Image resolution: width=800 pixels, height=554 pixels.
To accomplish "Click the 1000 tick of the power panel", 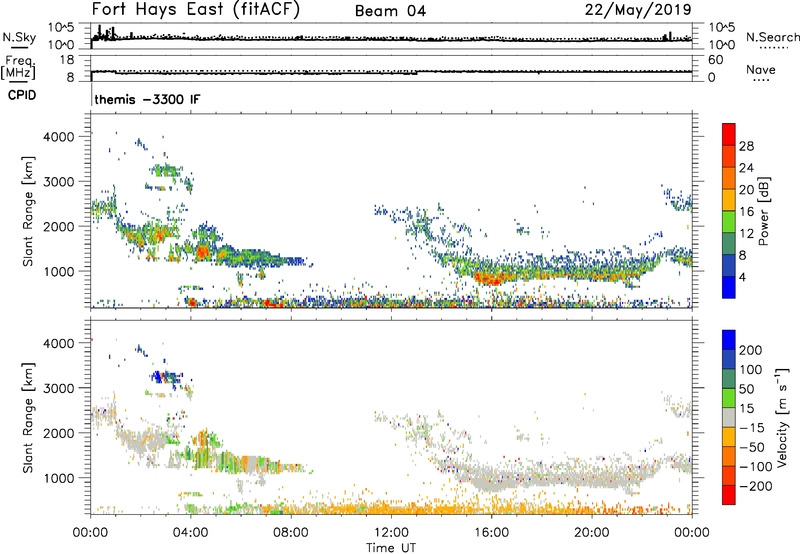I will click(58, 271).
